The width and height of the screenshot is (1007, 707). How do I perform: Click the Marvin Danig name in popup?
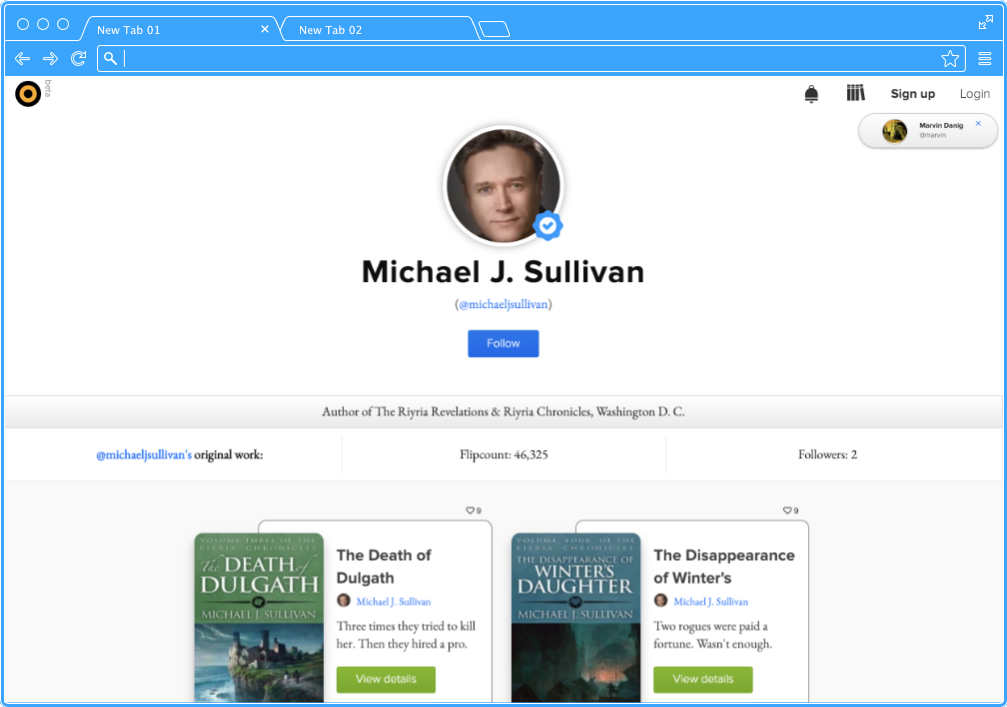point(941,125)
